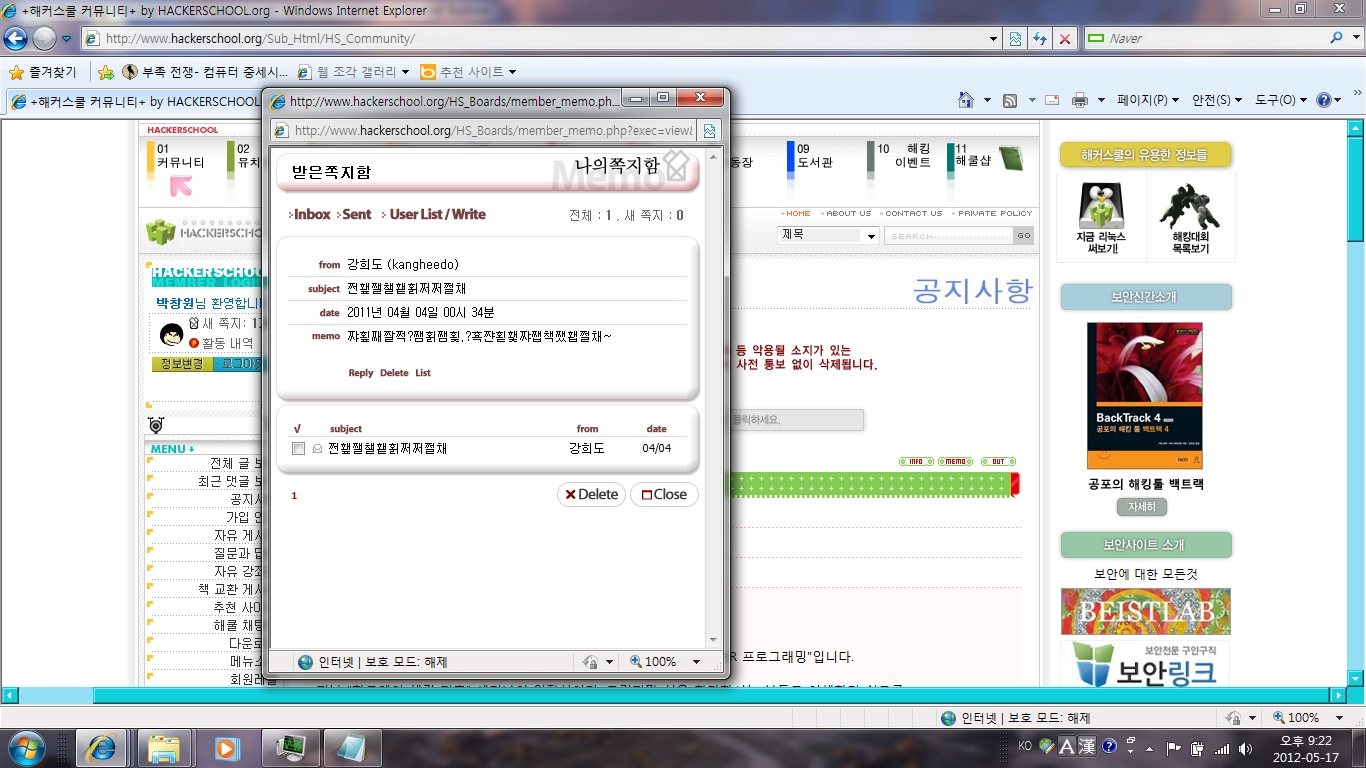Click the Refresh arrows icon

(1041, 39)
